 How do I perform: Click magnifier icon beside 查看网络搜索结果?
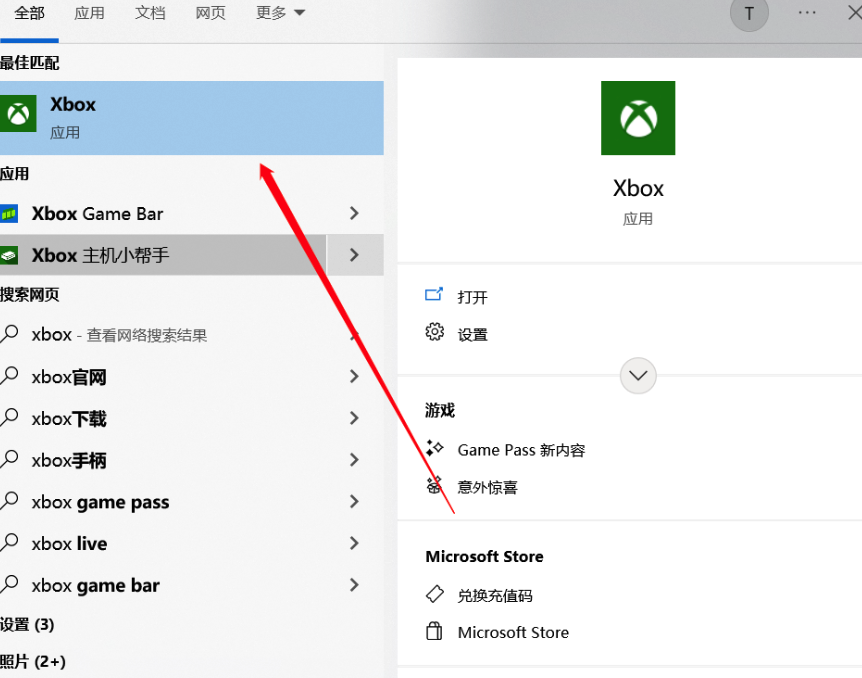pyautogui.click(x=9, y=334)
